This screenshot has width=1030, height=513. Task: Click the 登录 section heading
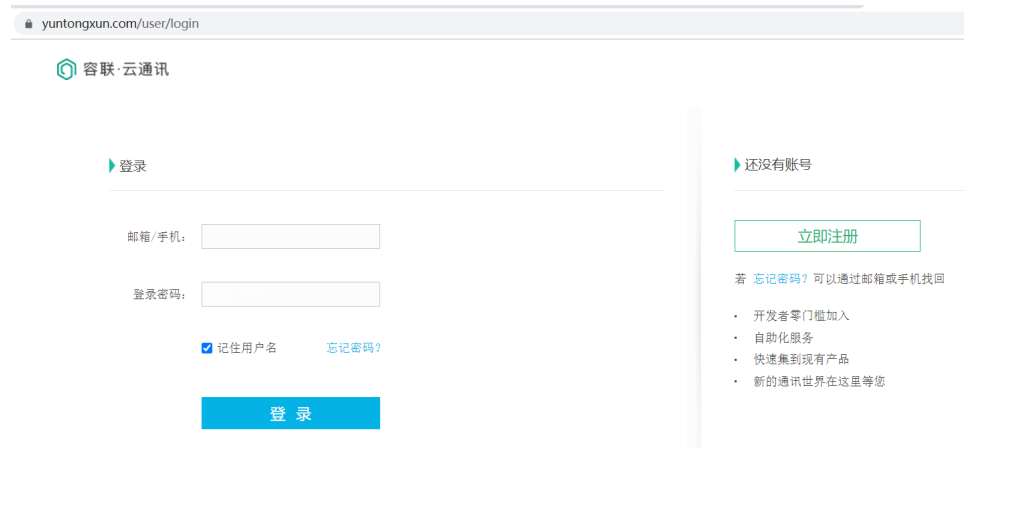[133, 166]
